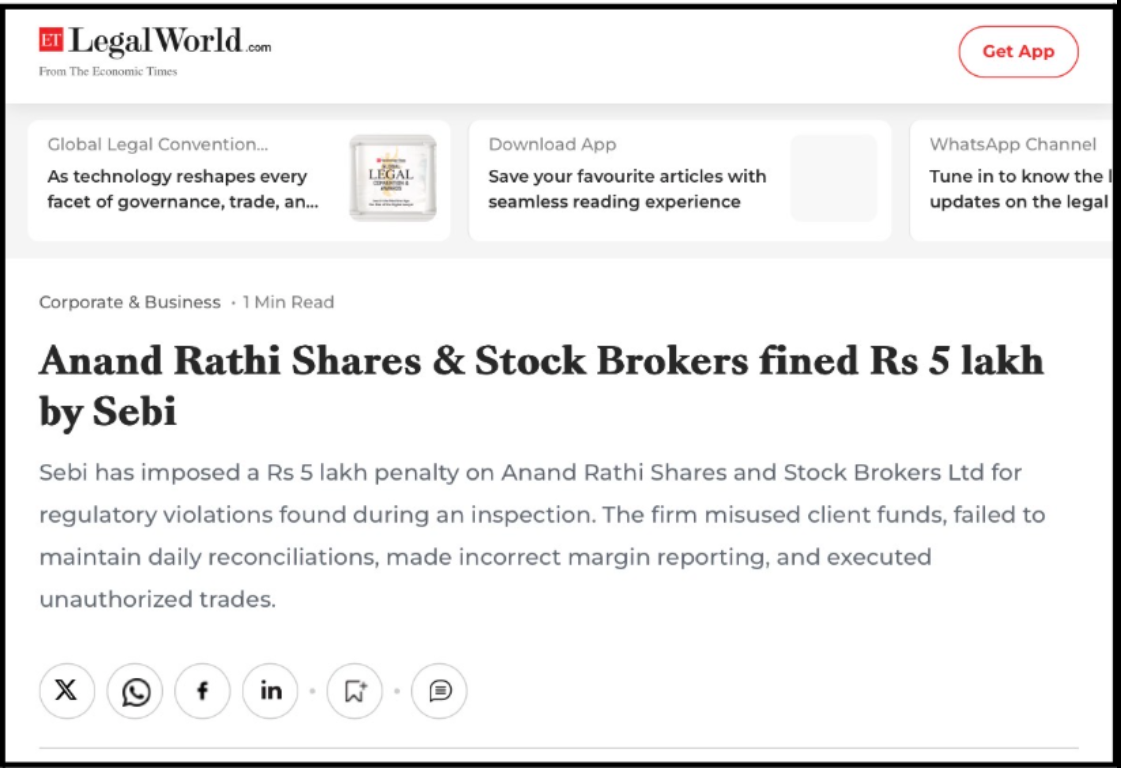Click the From The Economic Times tagline

click(x=107, y=71)
